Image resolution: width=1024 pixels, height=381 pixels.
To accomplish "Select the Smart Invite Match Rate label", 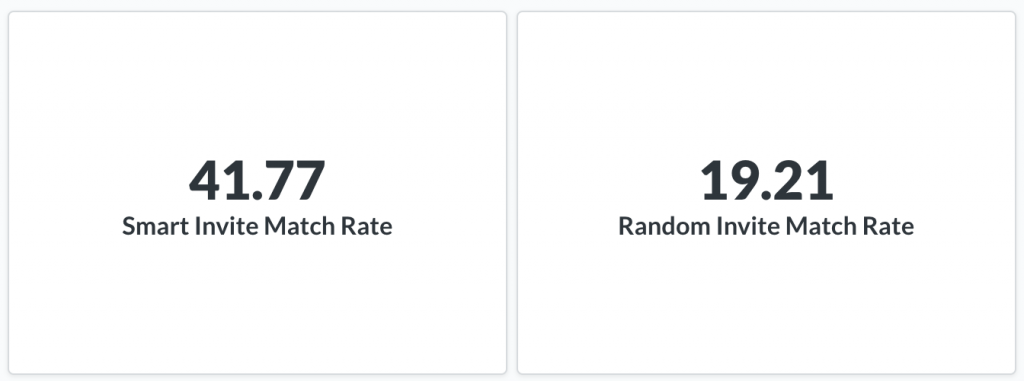I will 257,226.
